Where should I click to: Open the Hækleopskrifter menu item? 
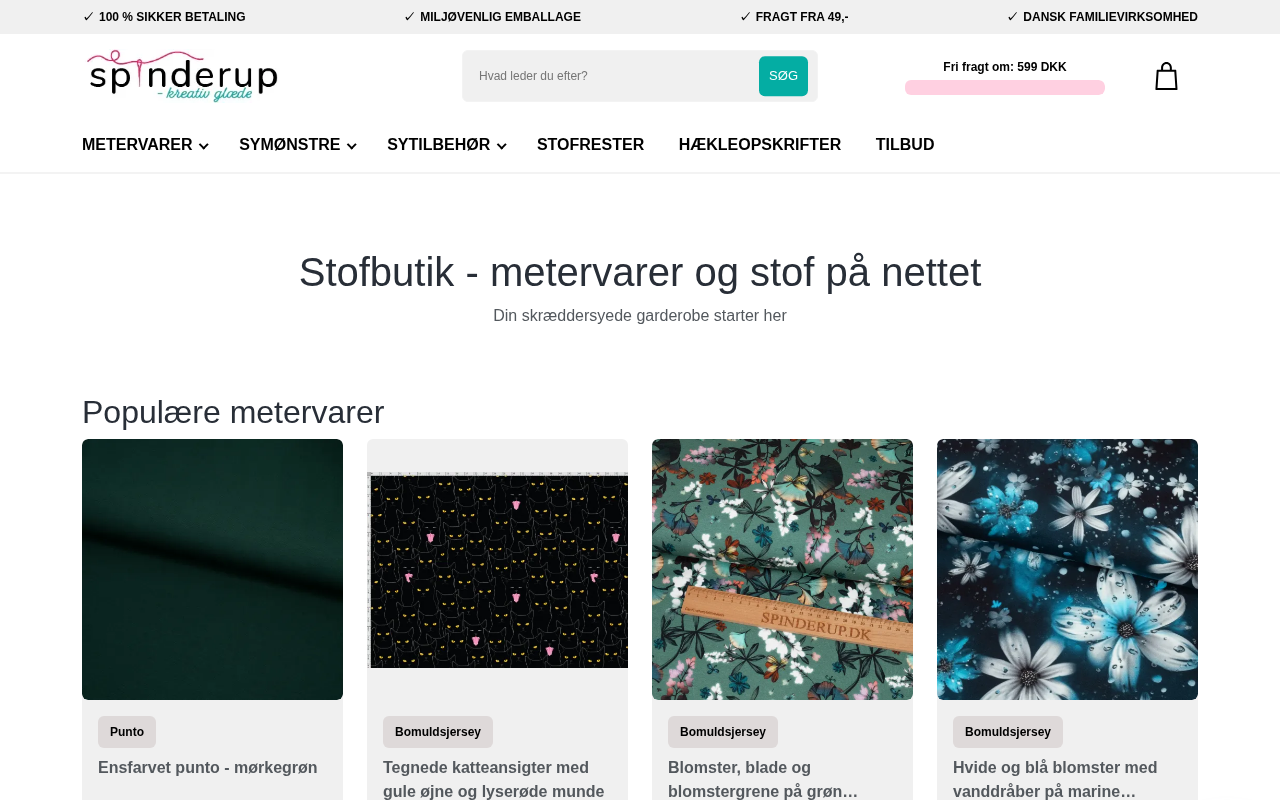pos(760,145)
